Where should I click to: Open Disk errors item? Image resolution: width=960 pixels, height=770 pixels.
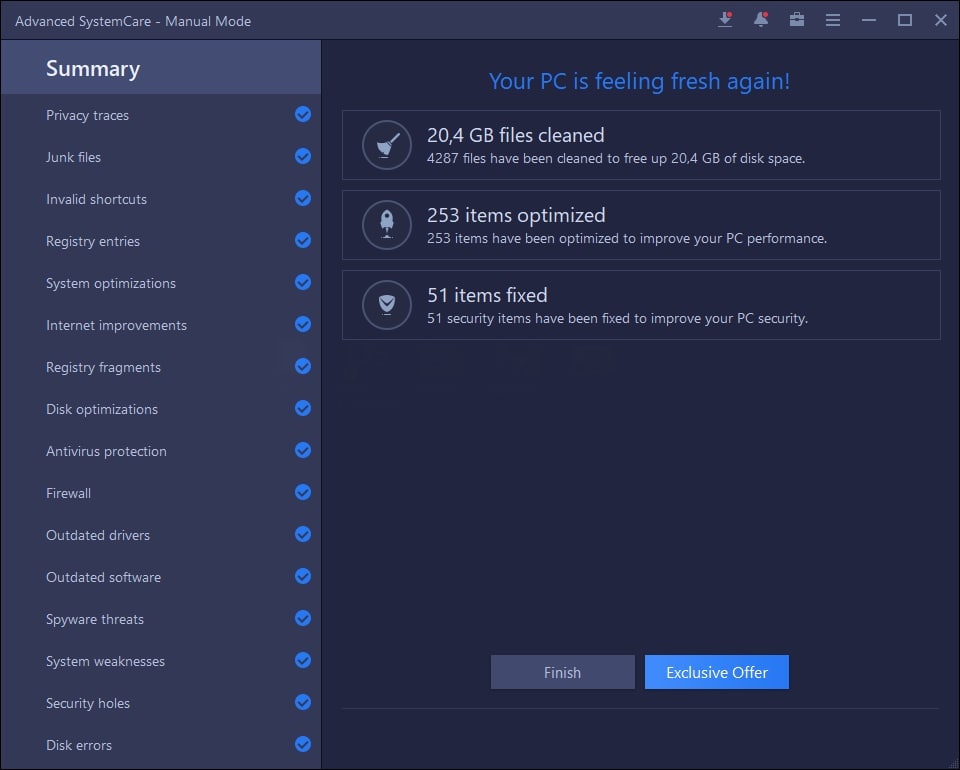click(161, 745)
